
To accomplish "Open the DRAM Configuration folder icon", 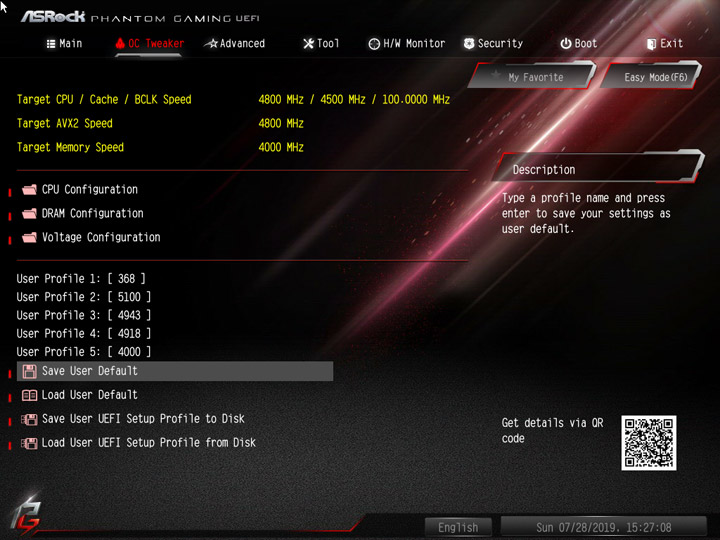I will (x=29, y=214).
